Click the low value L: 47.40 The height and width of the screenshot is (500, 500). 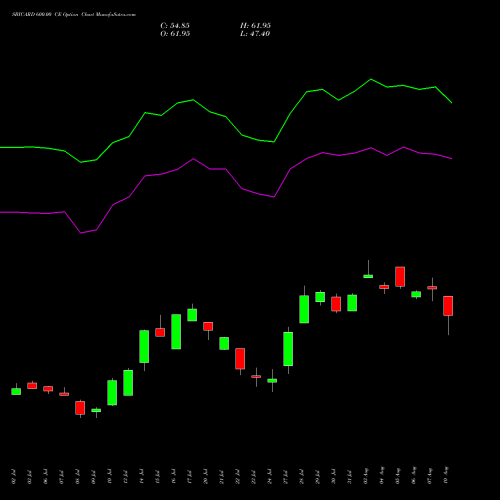click(255, 34)
